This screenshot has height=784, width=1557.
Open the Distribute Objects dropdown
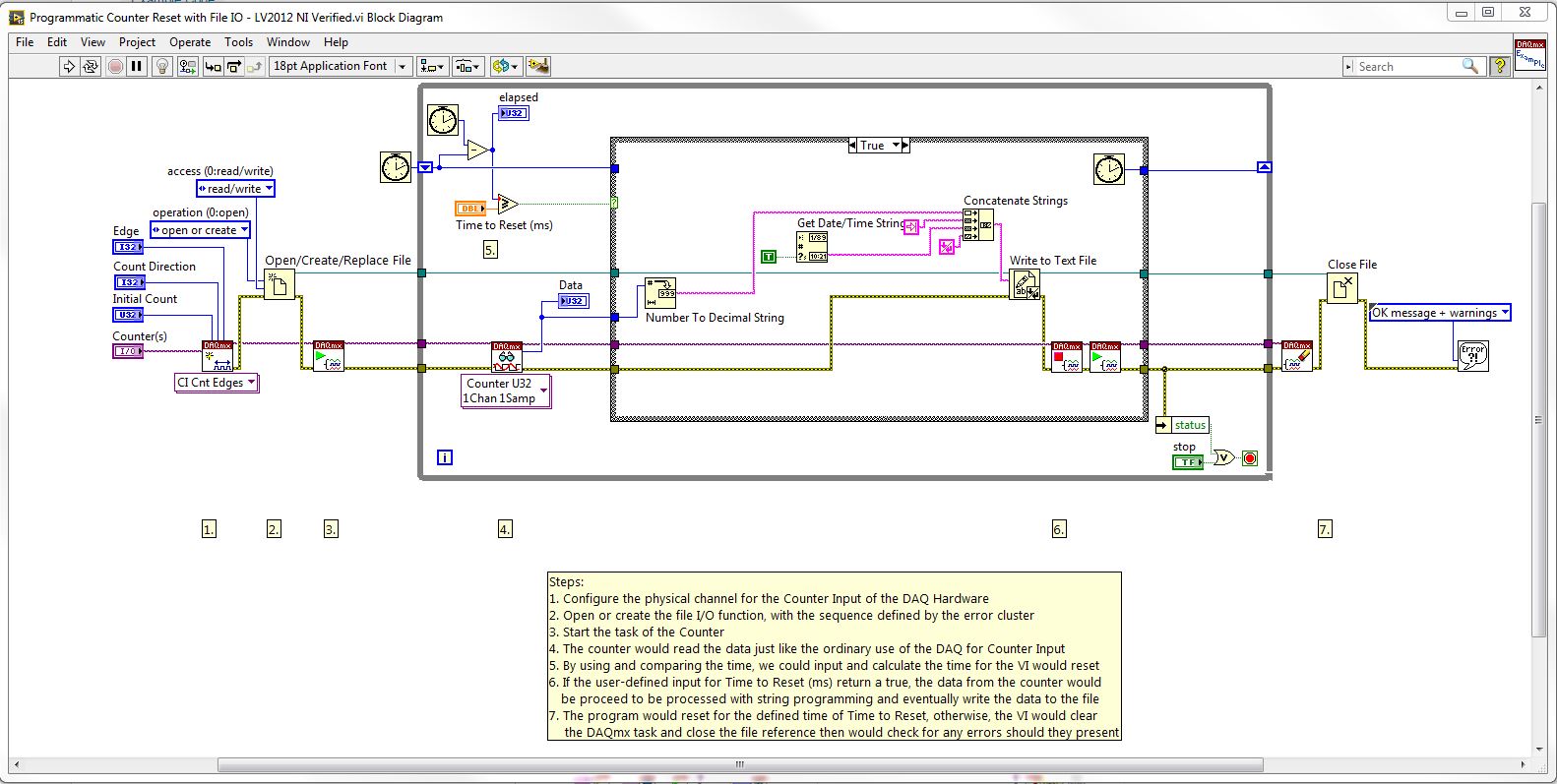tap(467, 66)
